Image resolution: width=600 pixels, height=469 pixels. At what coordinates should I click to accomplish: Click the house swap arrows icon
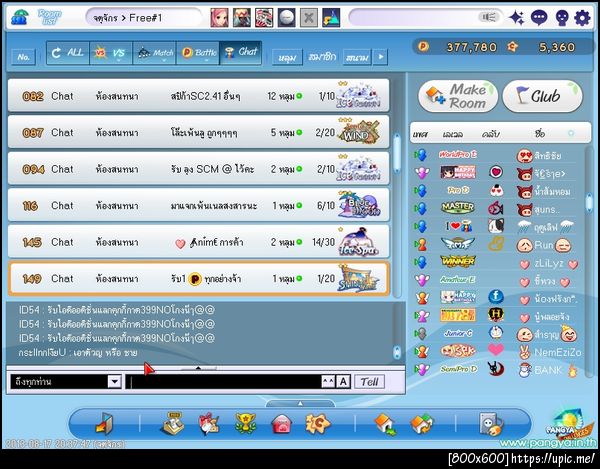tap(421, 424)
